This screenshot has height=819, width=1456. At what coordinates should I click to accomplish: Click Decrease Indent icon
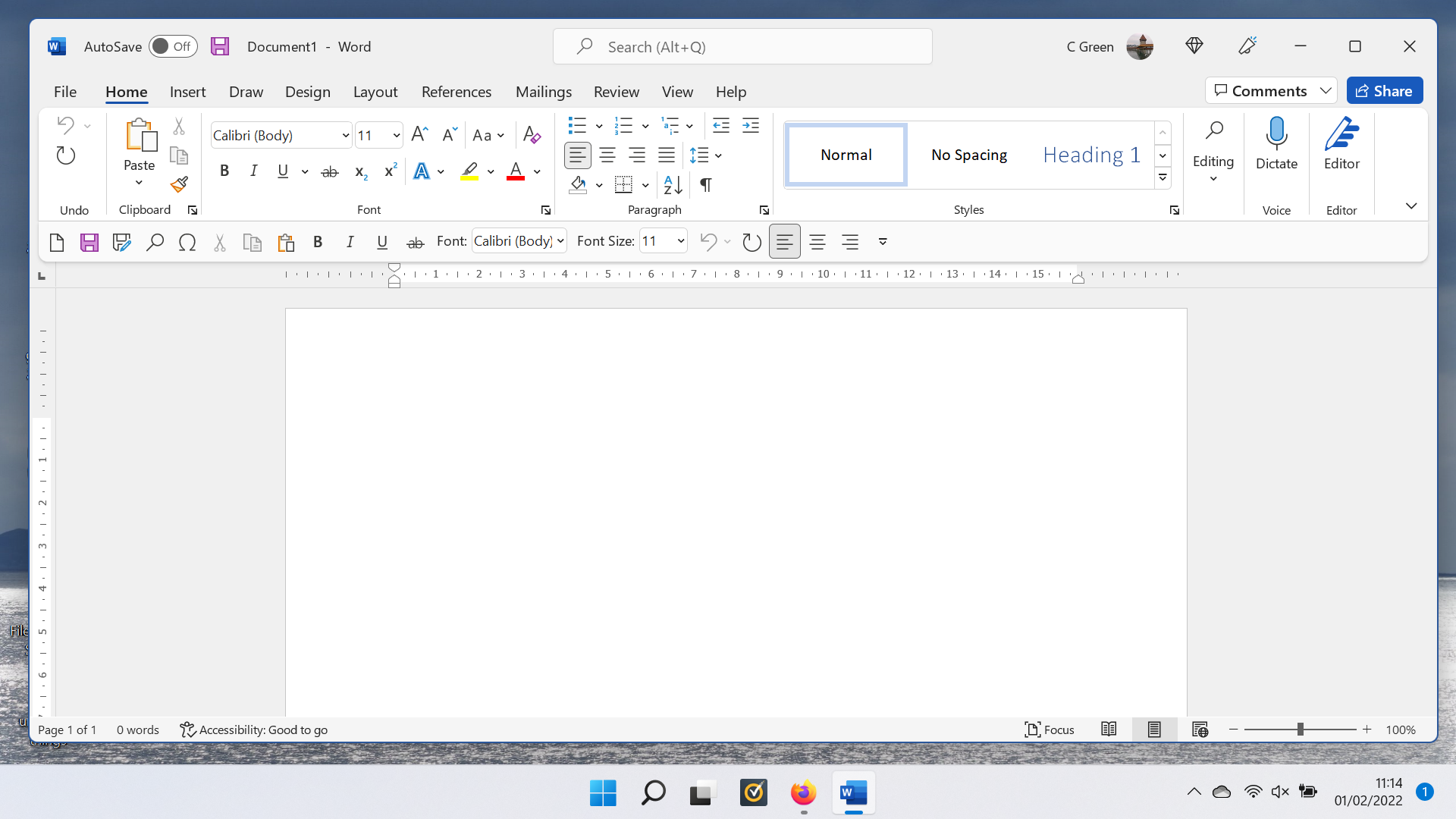721,126
